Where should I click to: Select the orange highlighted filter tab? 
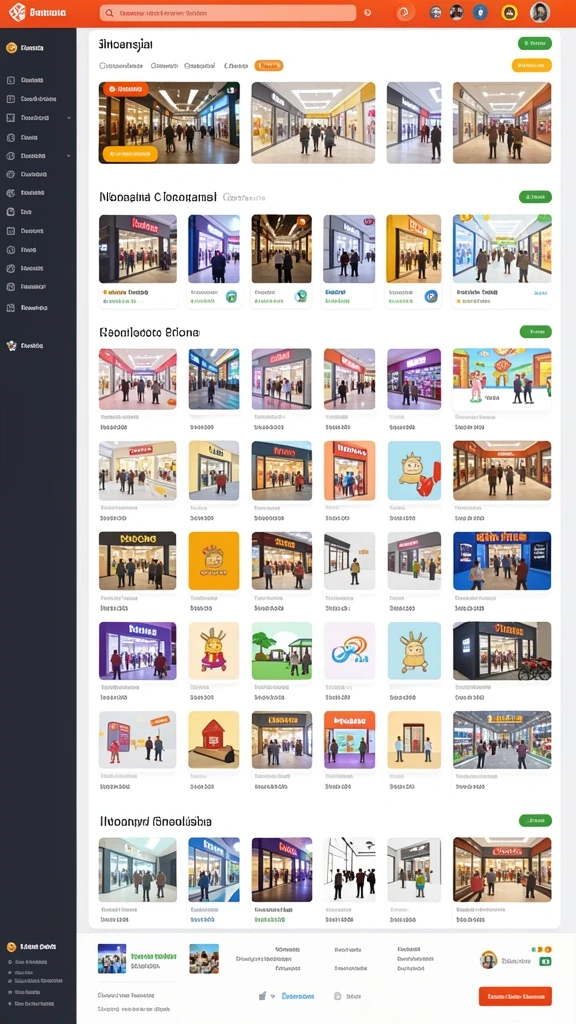268,65
